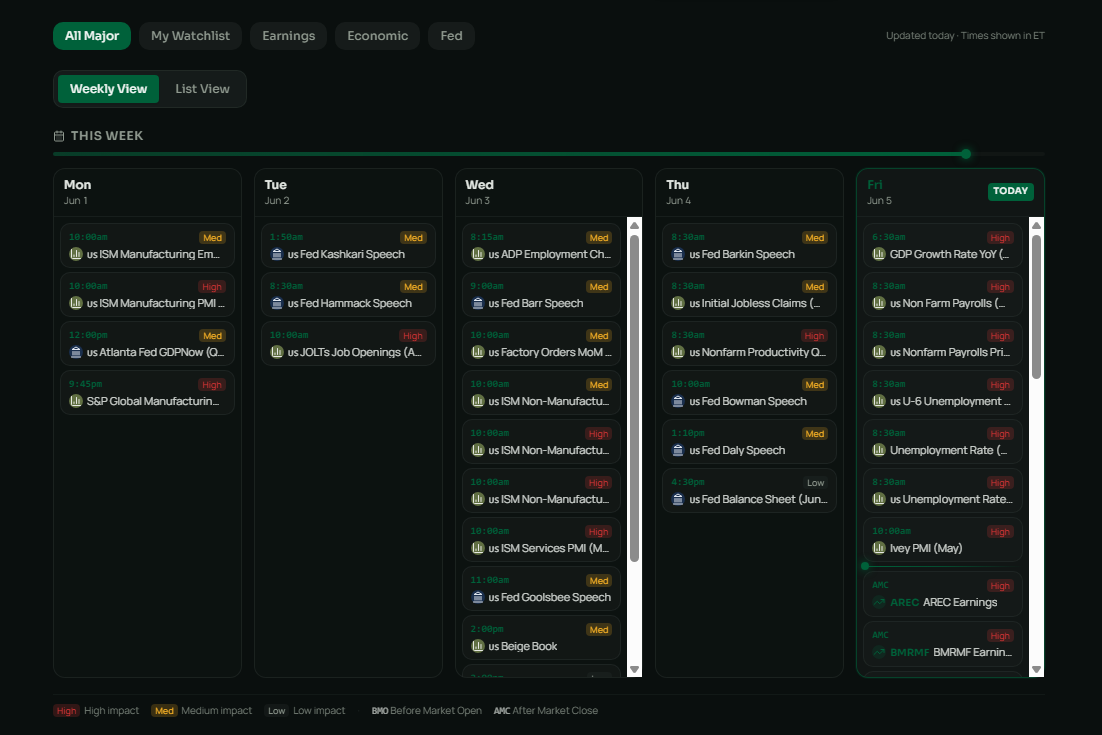Image resolution: width=1102 pixels, height=735 pixels.
Task: Click chart icon on Beige Book event
Action: (x=478, y=646)
